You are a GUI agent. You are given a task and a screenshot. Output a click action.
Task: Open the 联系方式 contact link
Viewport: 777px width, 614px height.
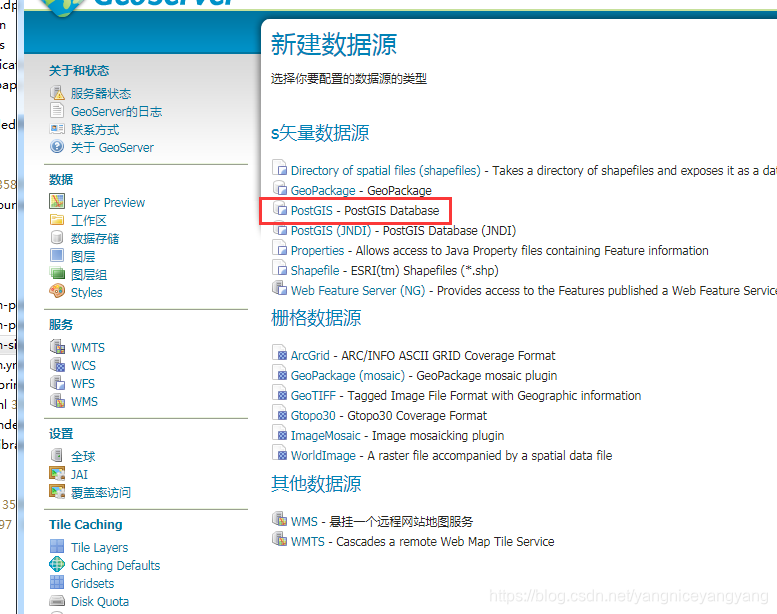[x=95, y=130]
